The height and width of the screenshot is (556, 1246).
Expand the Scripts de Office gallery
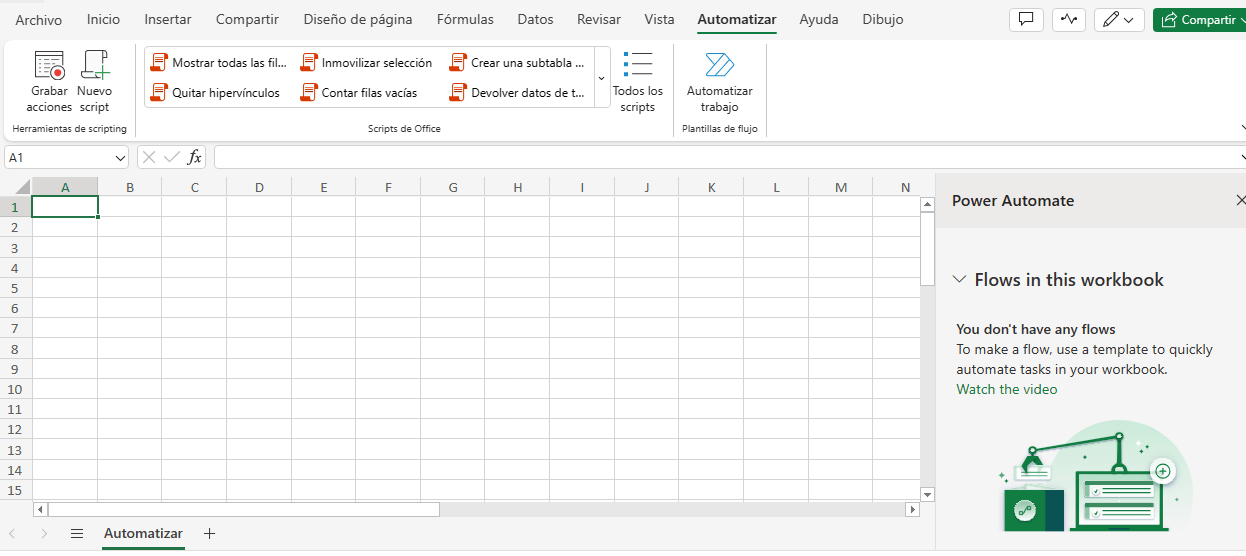[x=601, y=78]
